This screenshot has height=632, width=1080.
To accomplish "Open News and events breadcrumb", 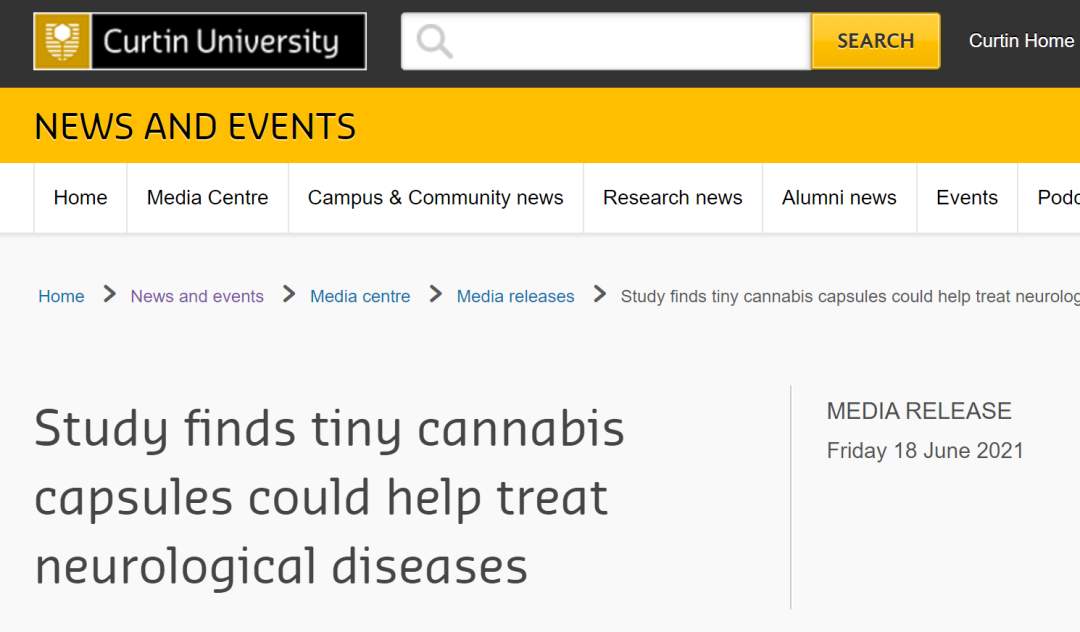I will 197,296.
